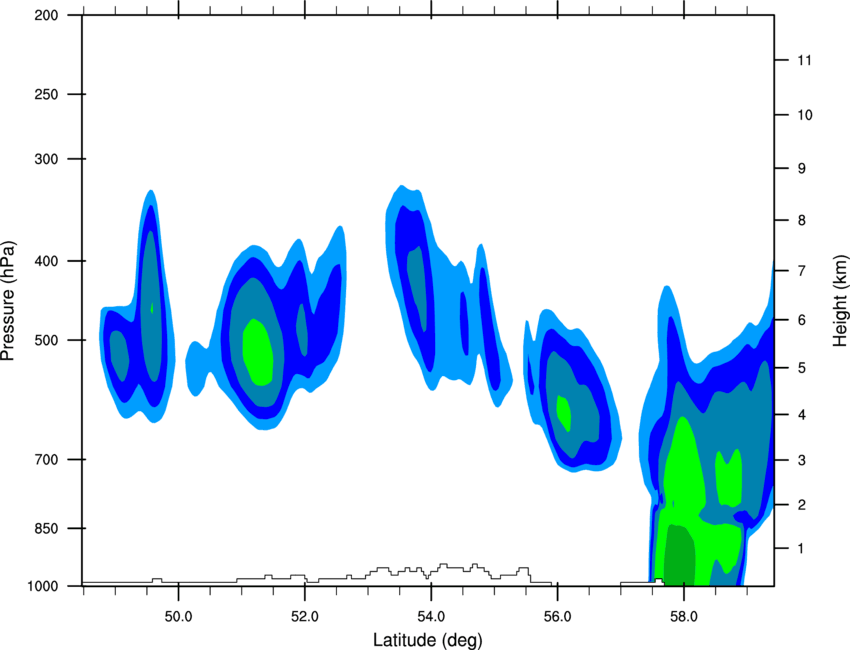
Task: Select the 300 pressure tick label
Action: pos(46,159)
